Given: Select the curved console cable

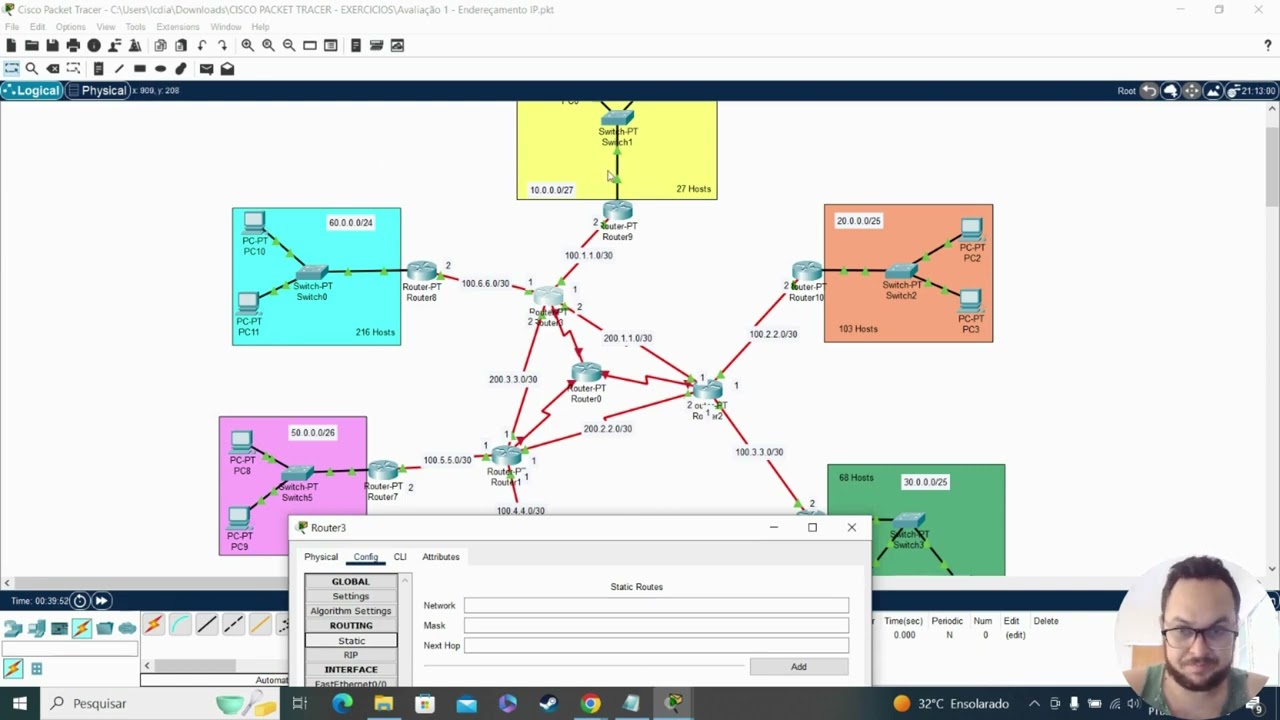Looking at the screenshot, I should point(180,625).
